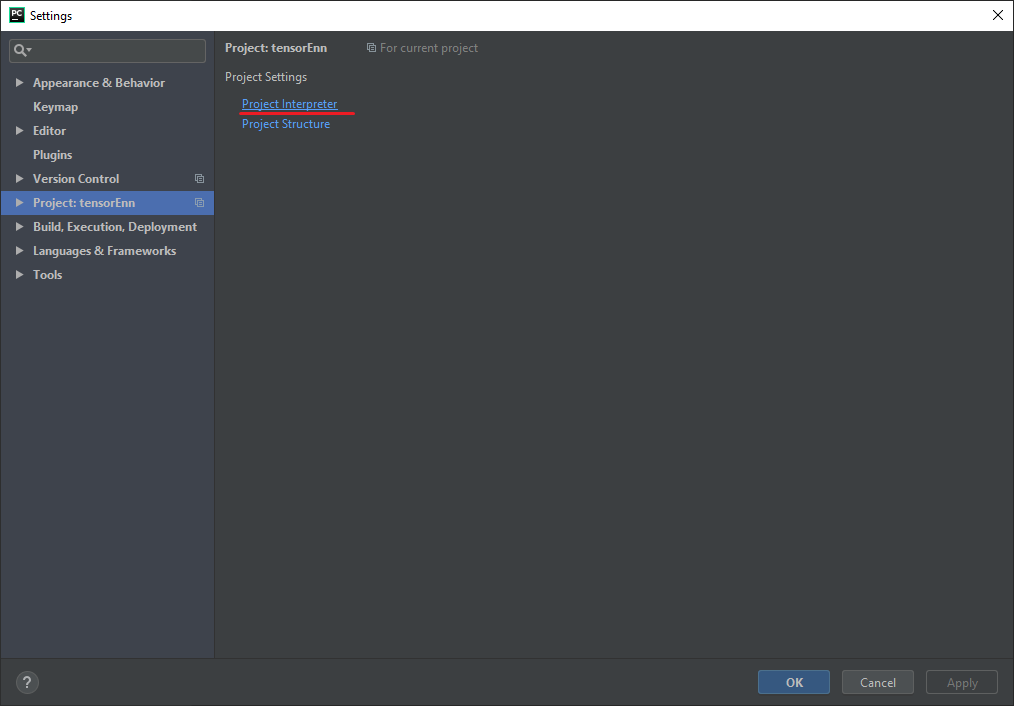The height and width of the screenshot is (706, 1014).
Task: Click the 'Project: tensorEnn' page title
Action: pos(276,48)
